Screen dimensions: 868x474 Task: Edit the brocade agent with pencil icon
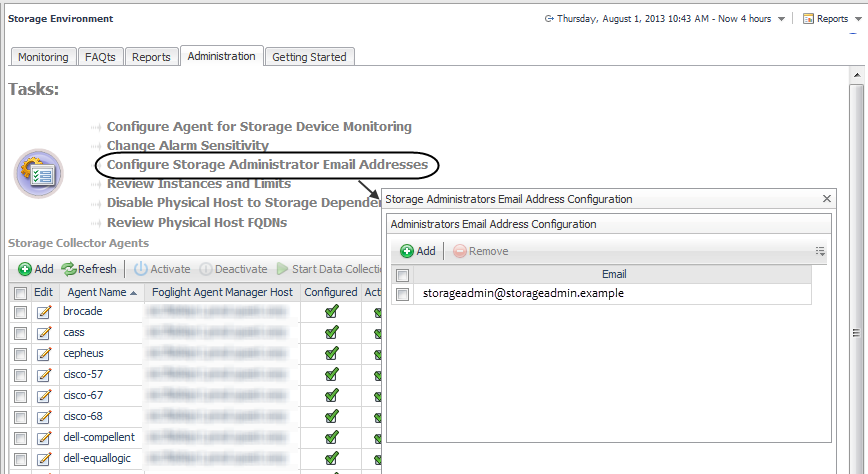(44, 312)
